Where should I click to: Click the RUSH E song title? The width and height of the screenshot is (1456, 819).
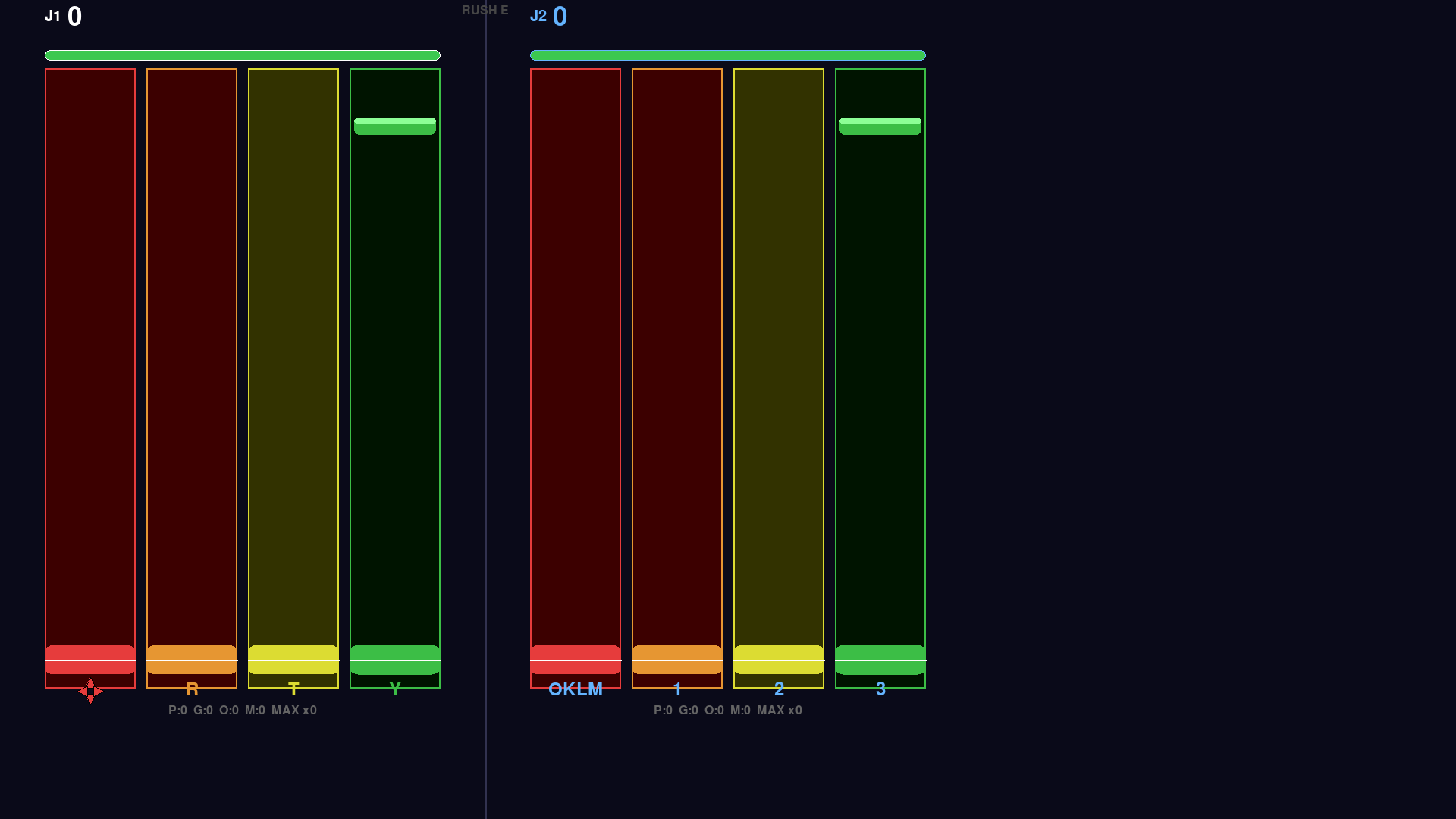pos(485,11)
